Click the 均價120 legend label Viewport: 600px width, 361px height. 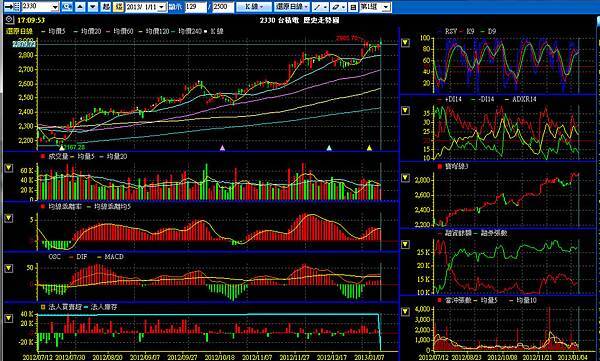coord(158,31)
